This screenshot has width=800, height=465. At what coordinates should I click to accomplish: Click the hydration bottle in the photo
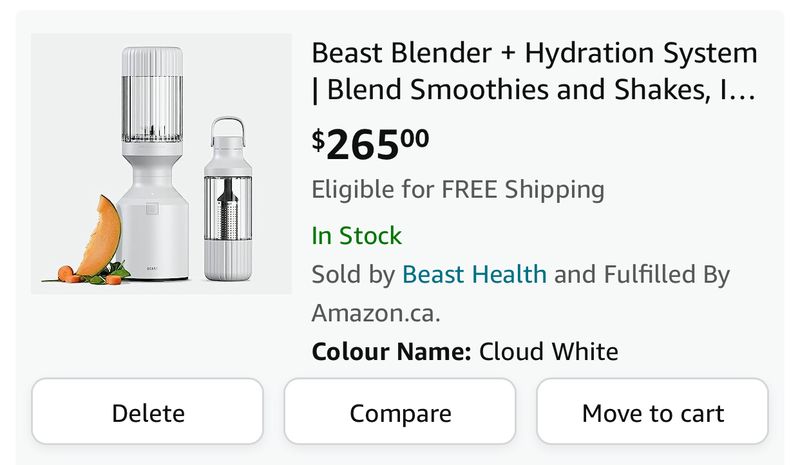click(x=225, y=205)
